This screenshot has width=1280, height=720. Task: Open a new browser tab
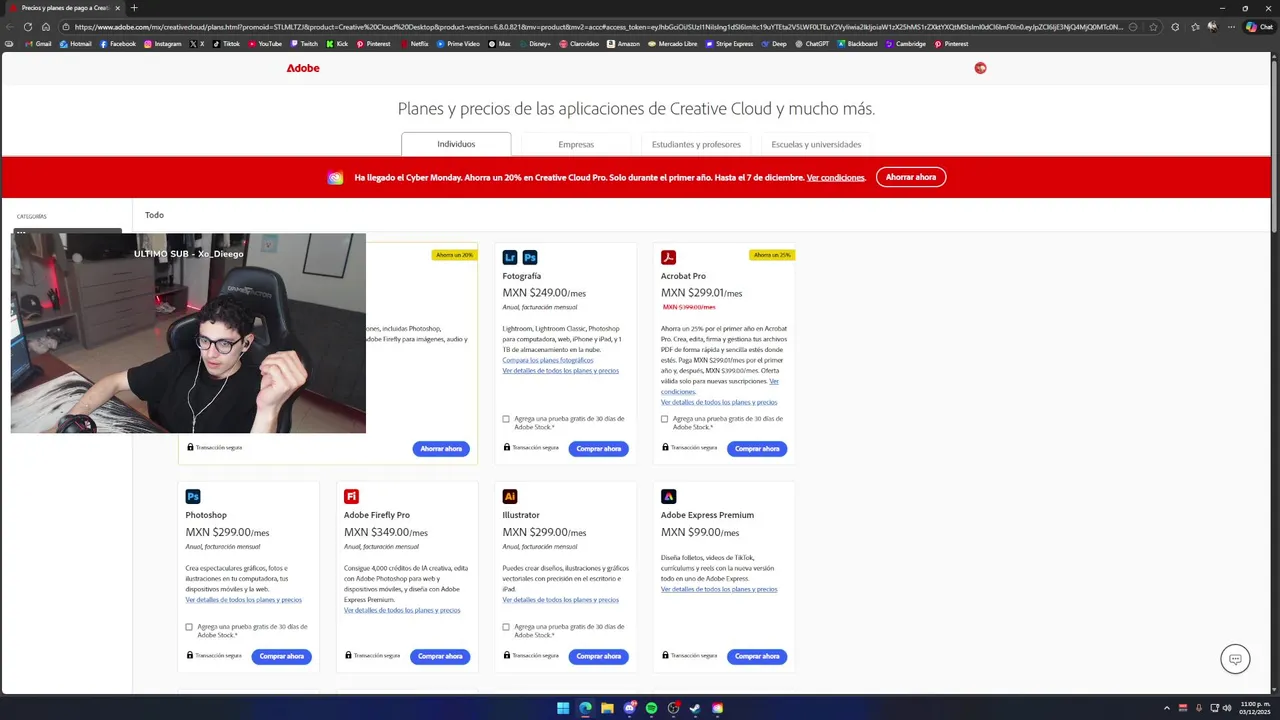coord(134,8)
